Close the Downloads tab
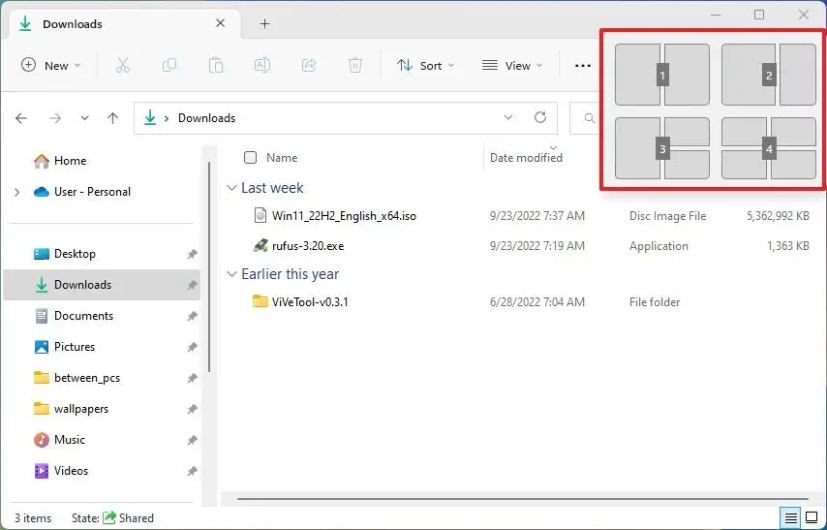 pos(220,23)
